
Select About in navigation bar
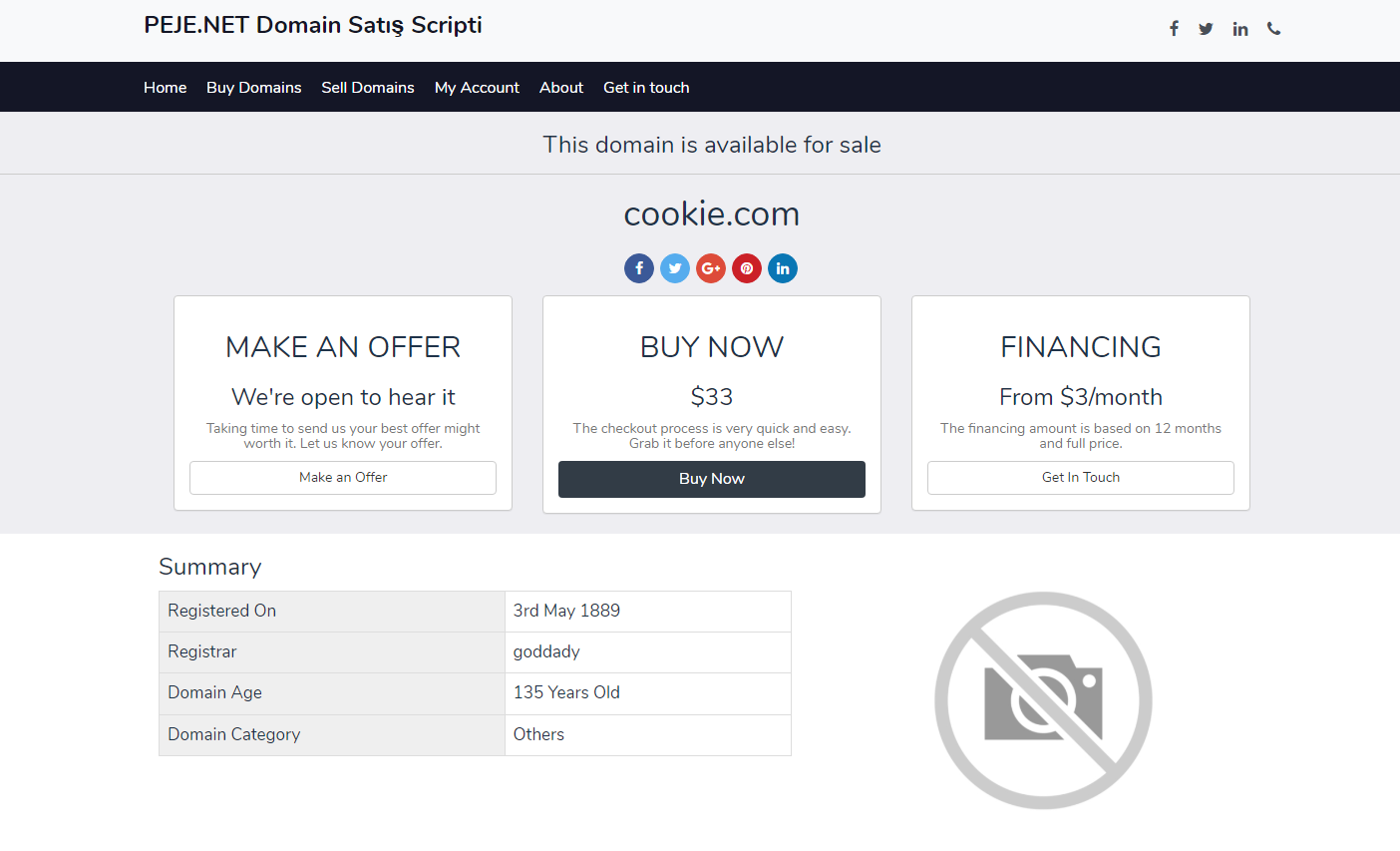pyautogui.click(x=561, y=88)
